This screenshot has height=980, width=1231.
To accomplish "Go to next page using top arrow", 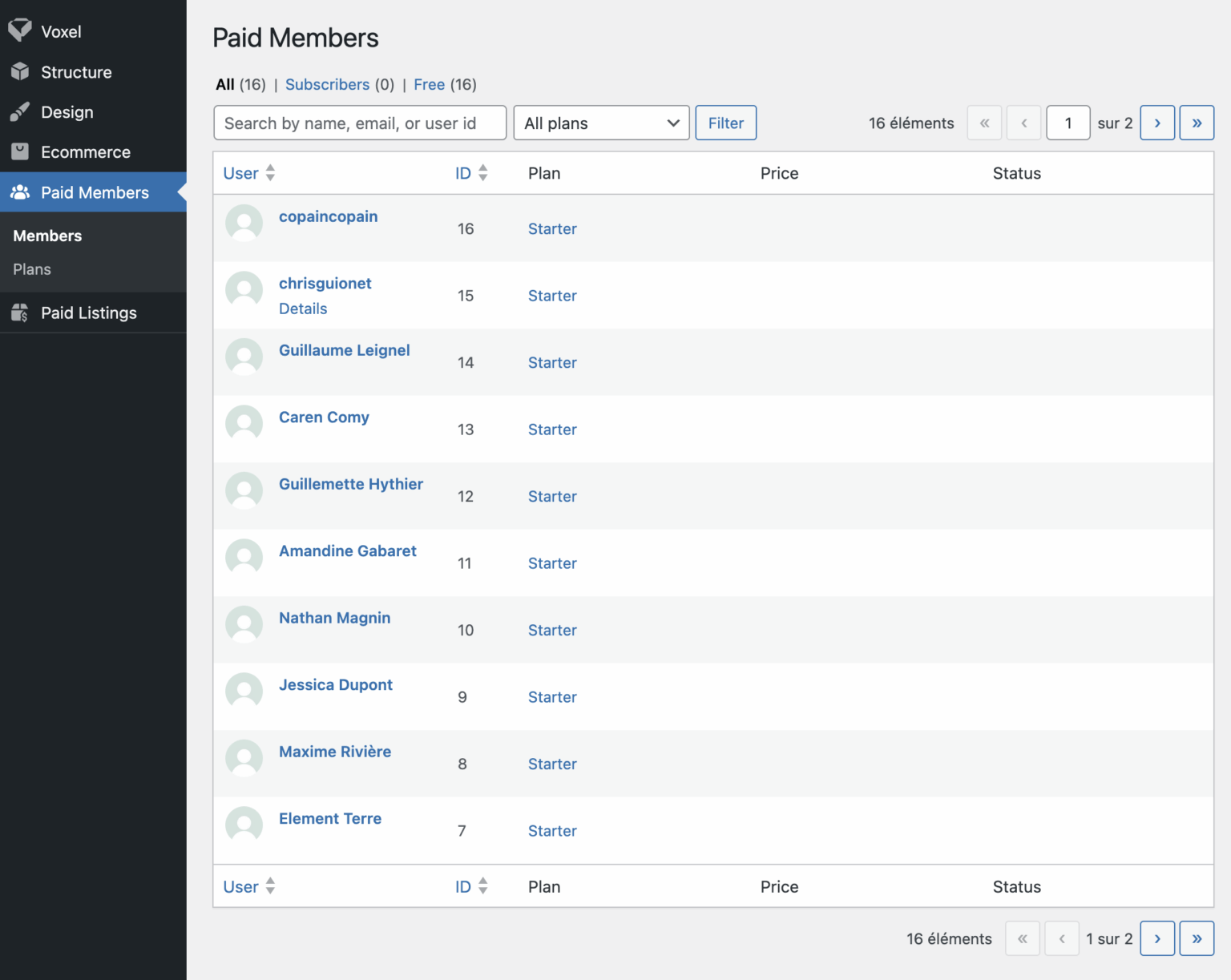I will point(1156,123).
